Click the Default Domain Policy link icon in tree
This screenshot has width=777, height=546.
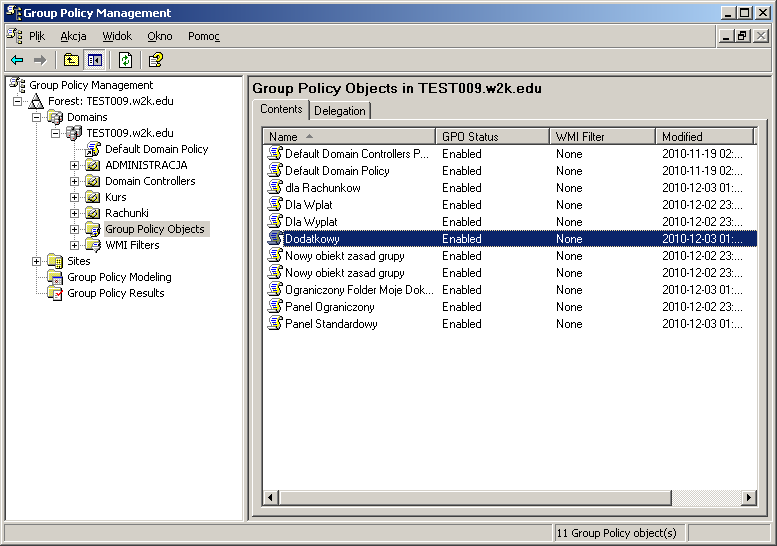93,149
